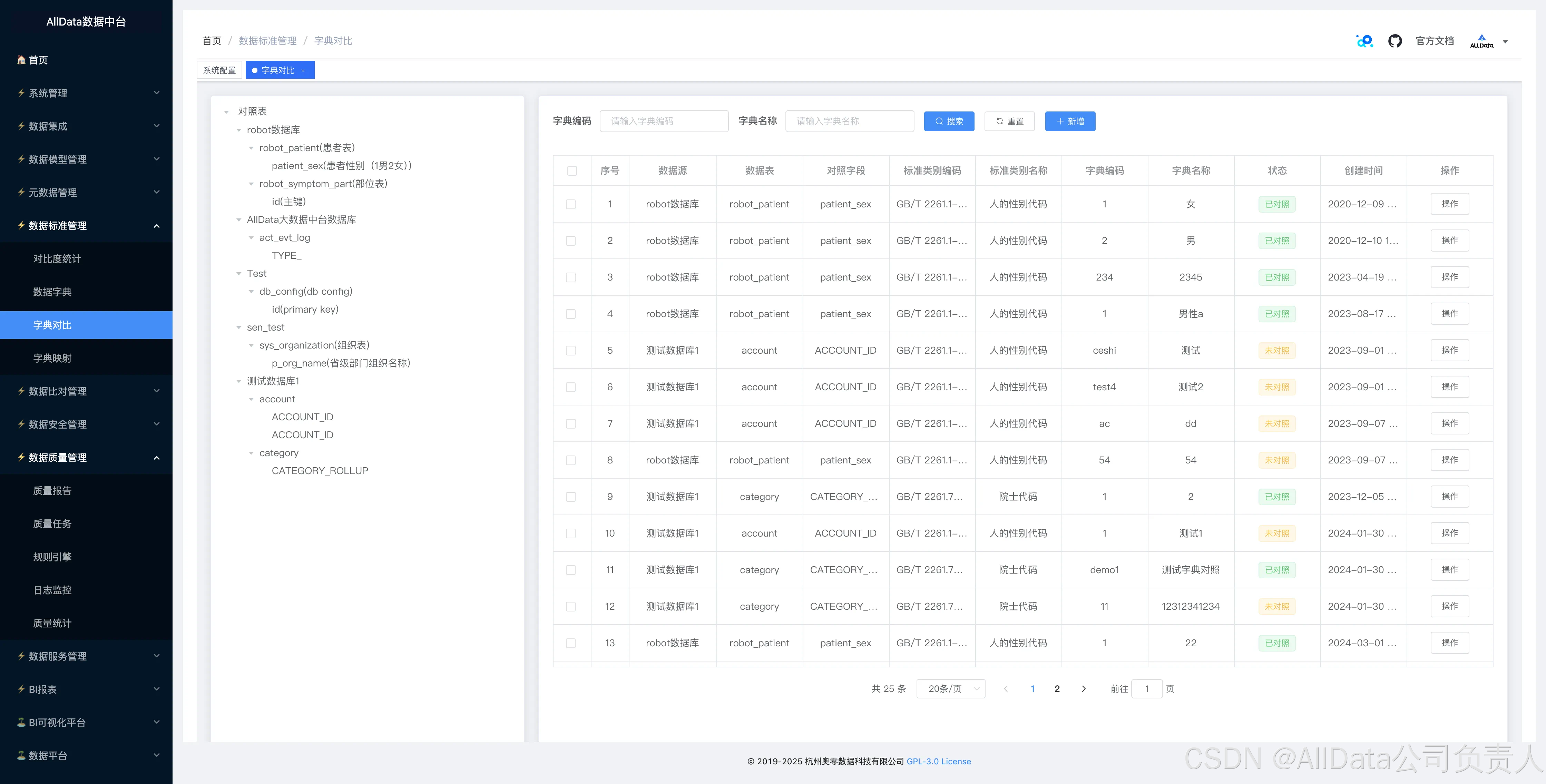Check the checkbox for row 5
Image resolution: width=1546 pixels, height=784 pixels.
pyautogui.click(x=571, y=351)
